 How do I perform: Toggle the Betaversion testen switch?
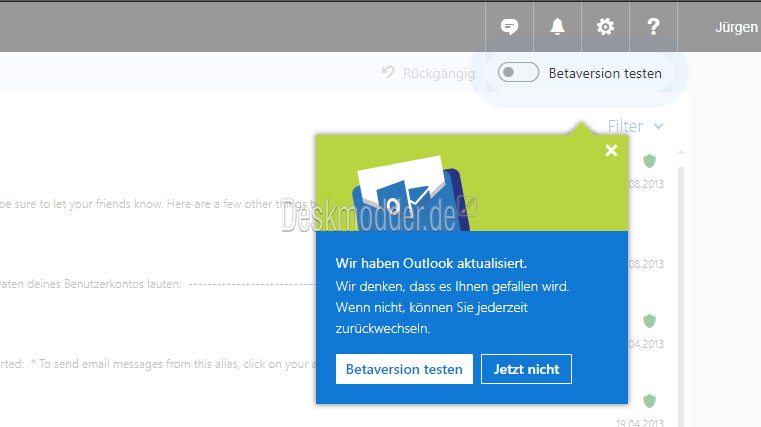click(518, 73)
